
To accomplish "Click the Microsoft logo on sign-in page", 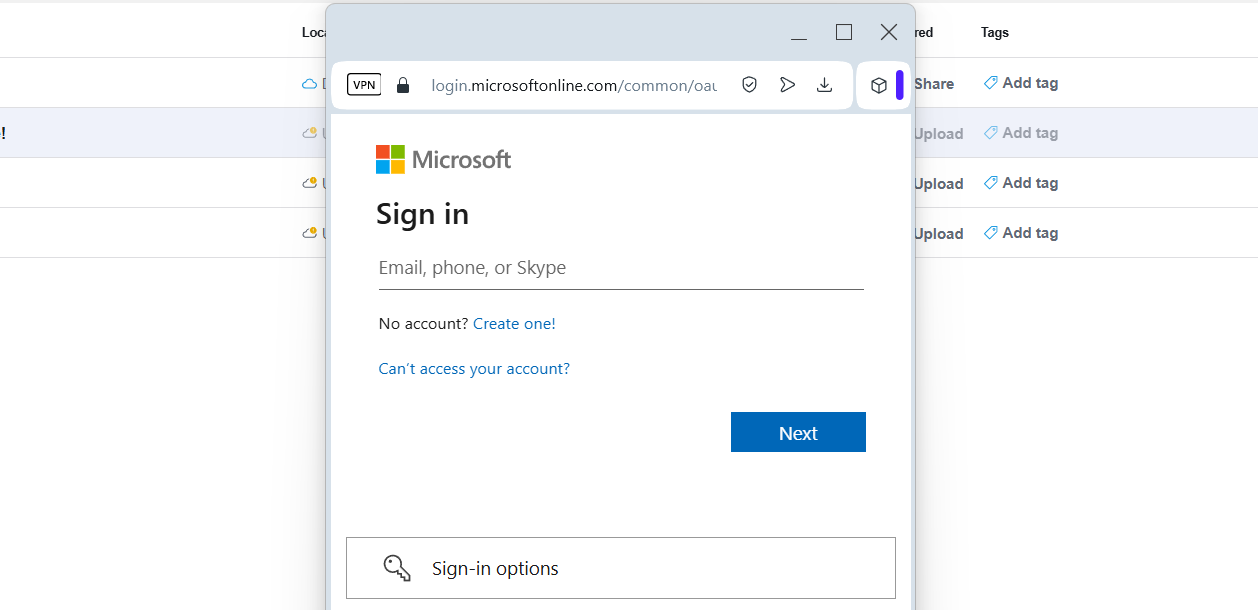I will [x=443, y=159].
